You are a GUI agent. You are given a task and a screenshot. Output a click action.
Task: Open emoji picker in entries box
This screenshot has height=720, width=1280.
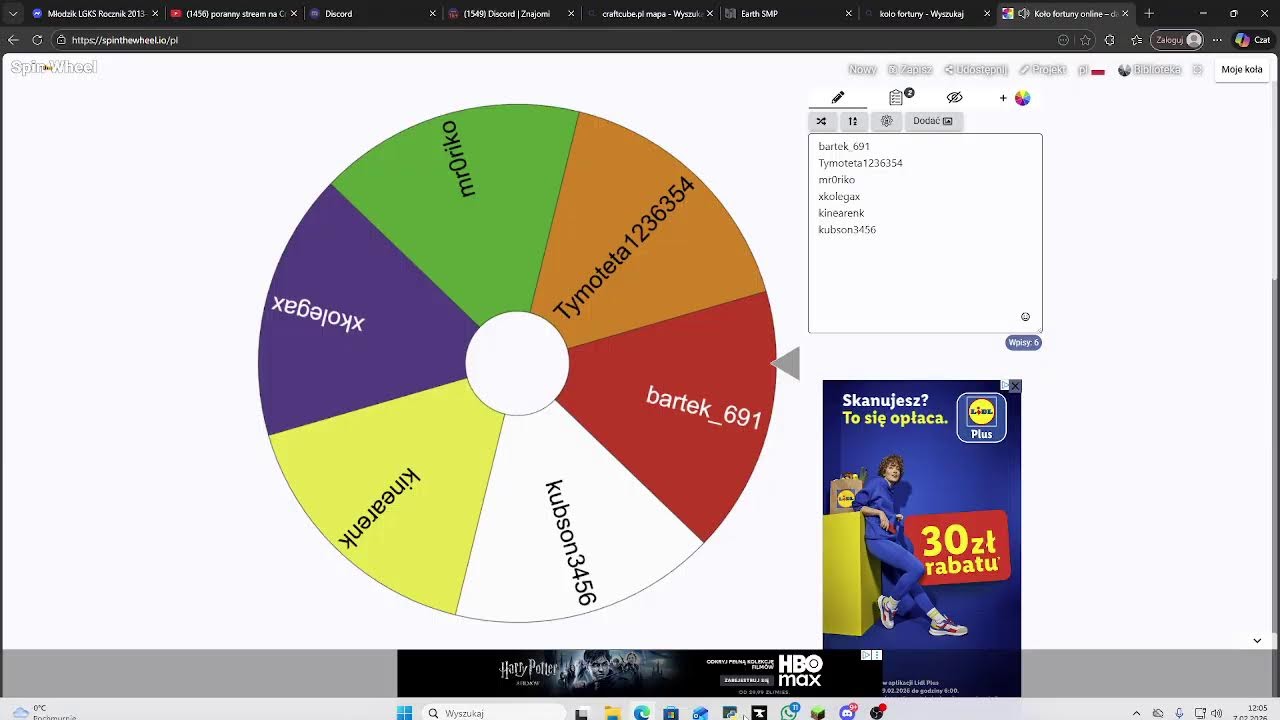click(1025, 317)
